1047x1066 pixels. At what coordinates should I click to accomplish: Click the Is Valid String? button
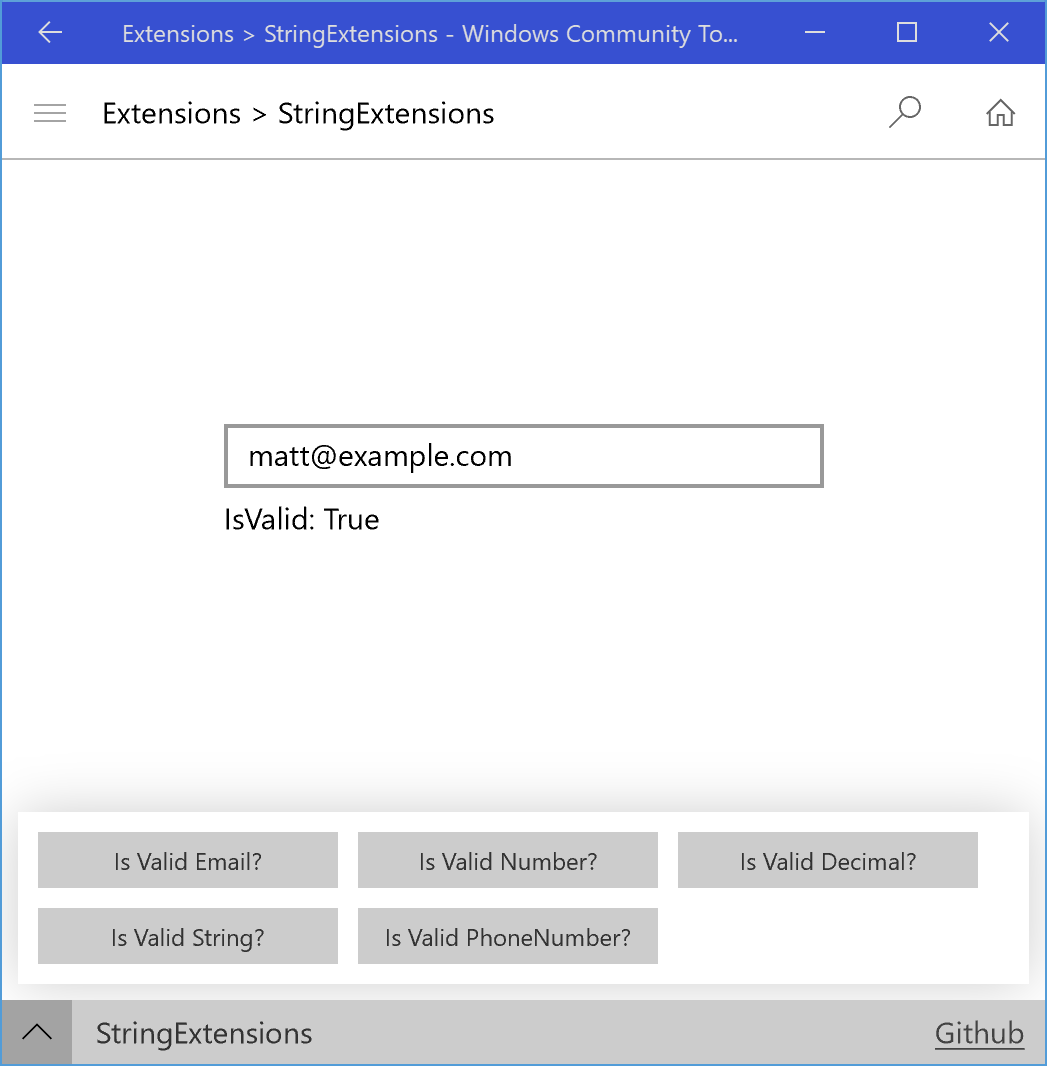pos(187,936)
